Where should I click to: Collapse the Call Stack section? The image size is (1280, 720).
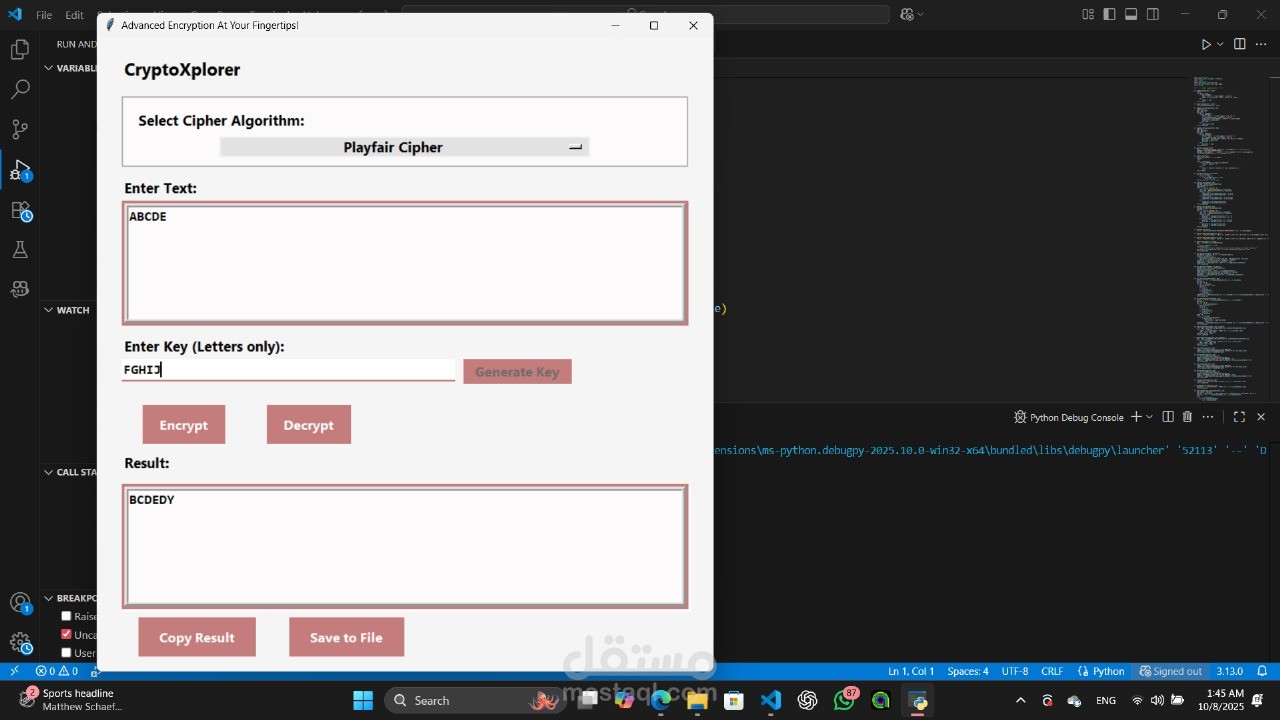point(48,472)
